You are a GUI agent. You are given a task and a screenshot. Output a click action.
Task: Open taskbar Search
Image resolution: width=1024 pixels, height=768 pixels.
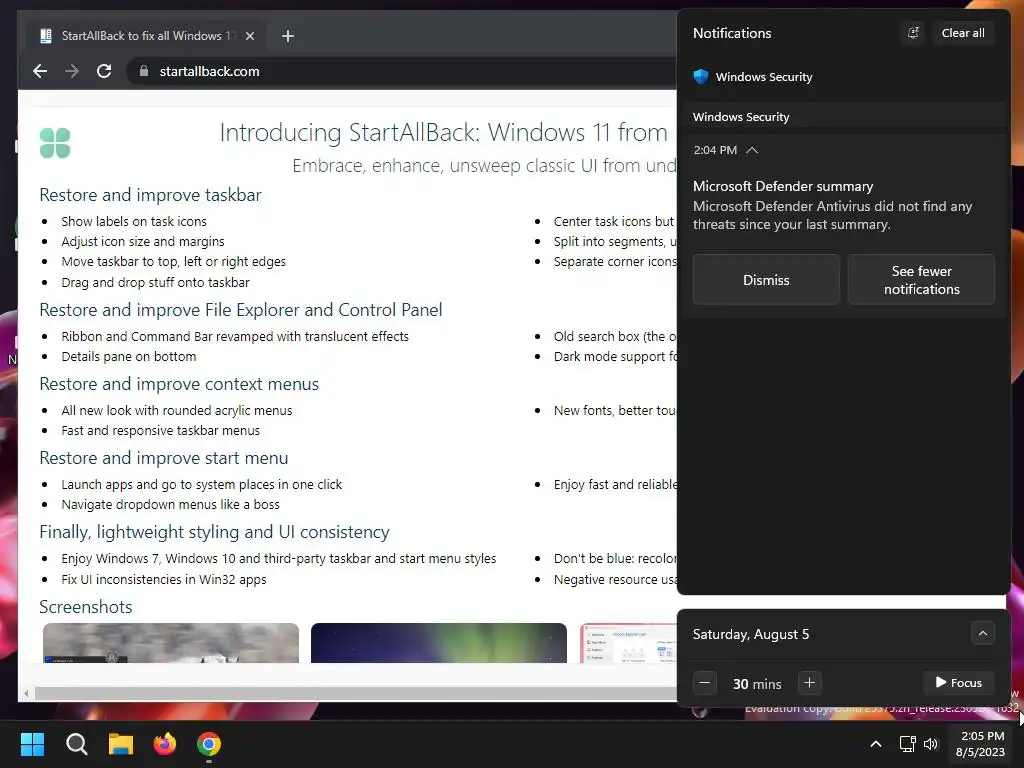(x=76, y=744)
